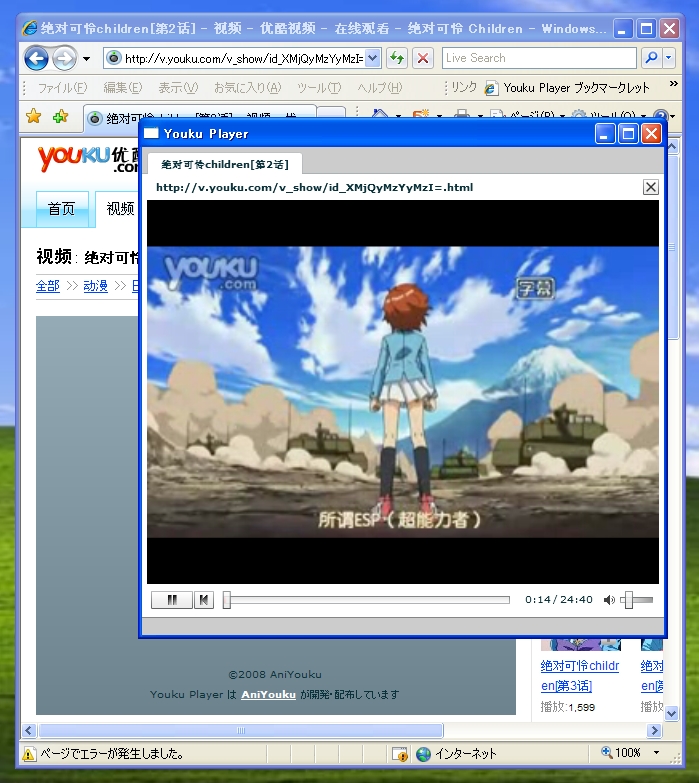This screenshot has width=699, height=783.
Task: Click the Youku Player window title icon
Action: pyautogui.click(x=151, y=133)
